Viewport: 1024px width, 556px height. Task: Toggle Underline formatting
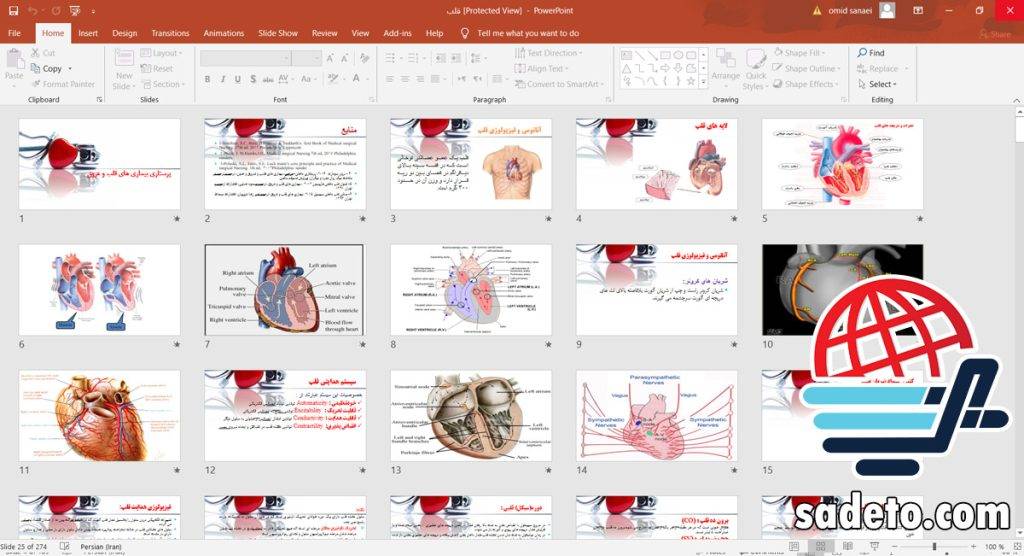click(238, 79)
